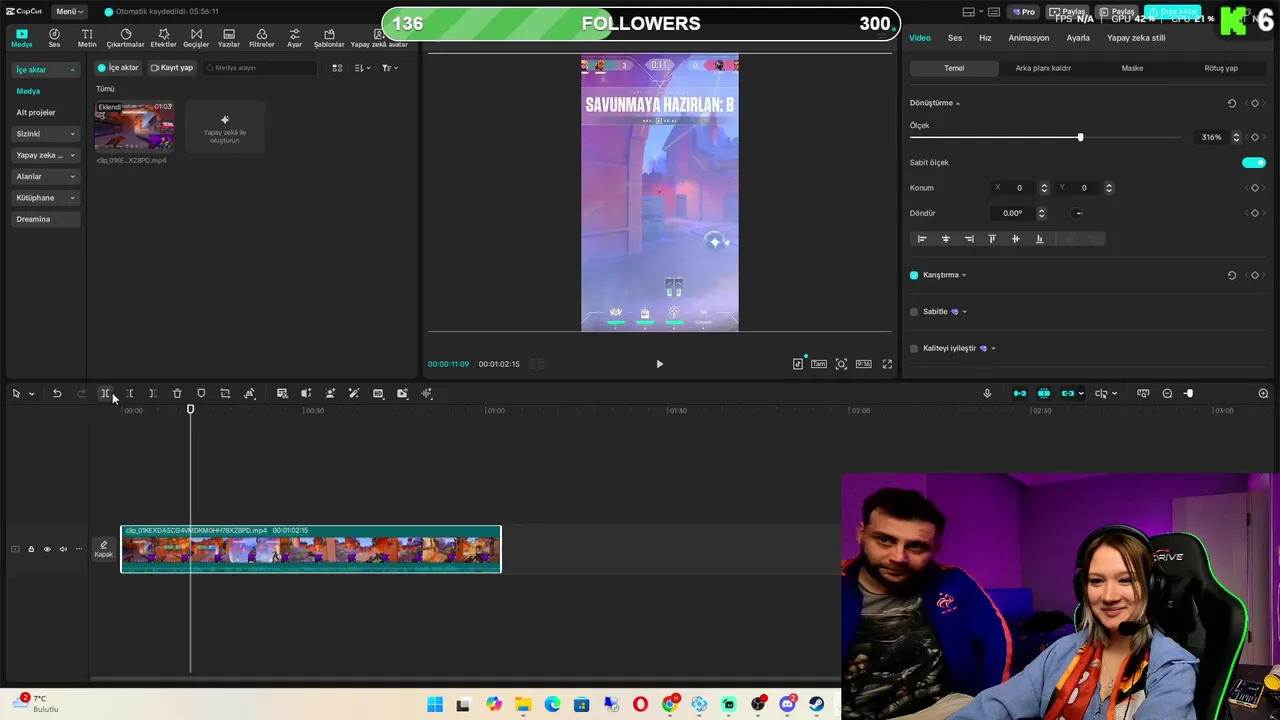Open the Menü dropdown
This screenshot has height=720, width=1280.
(68, 11)
